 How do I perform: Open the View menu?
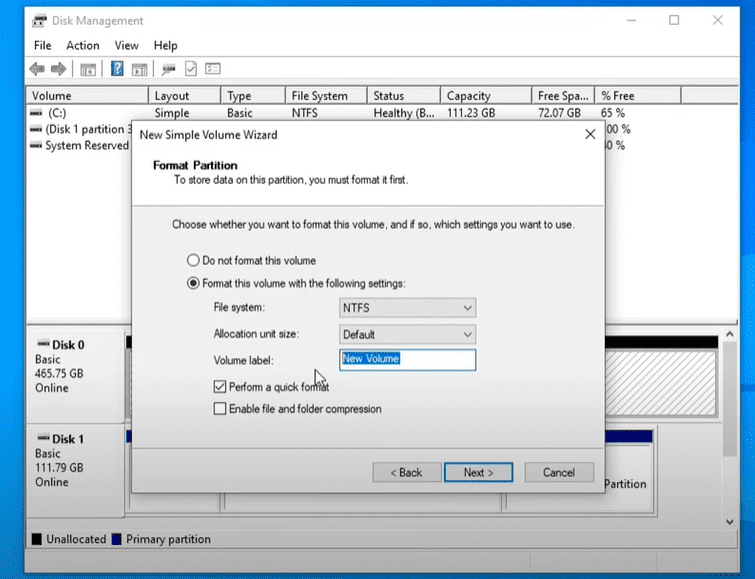pyautogui.click(x=127, y=45)
